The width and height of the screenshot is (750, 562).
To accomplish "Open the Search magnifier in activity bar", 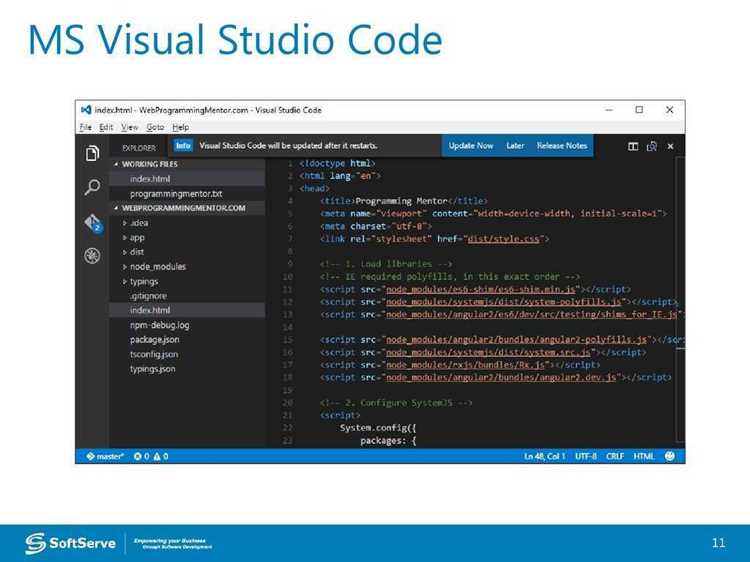I will tap(92, 187).
